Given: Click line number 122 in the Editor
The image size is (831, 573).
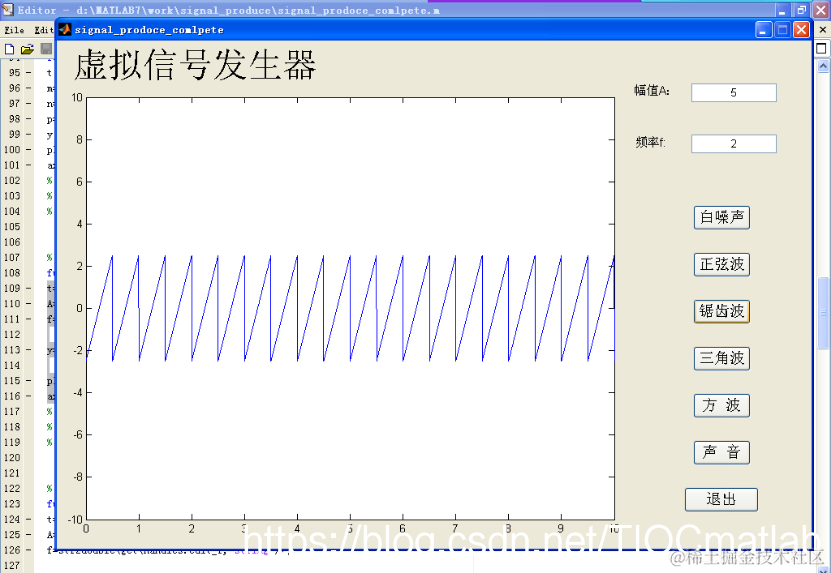Looking at the screenshot, I should point(12,488).
